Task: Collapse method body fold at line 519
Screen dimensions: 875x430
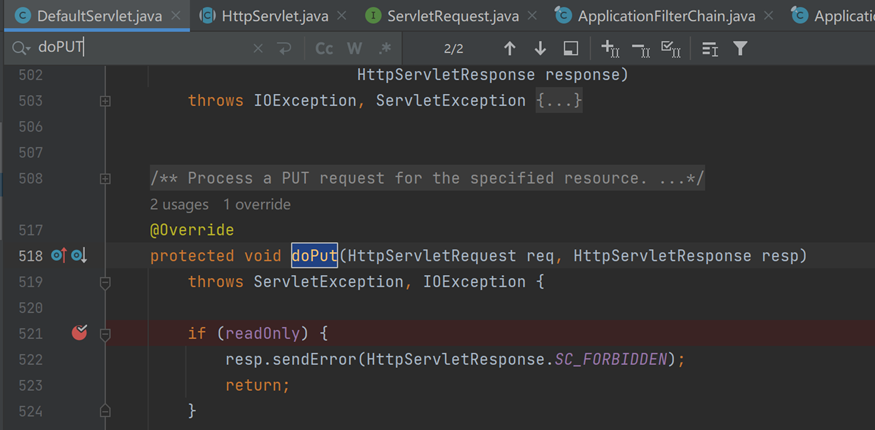Action: (x=104, y=283)
